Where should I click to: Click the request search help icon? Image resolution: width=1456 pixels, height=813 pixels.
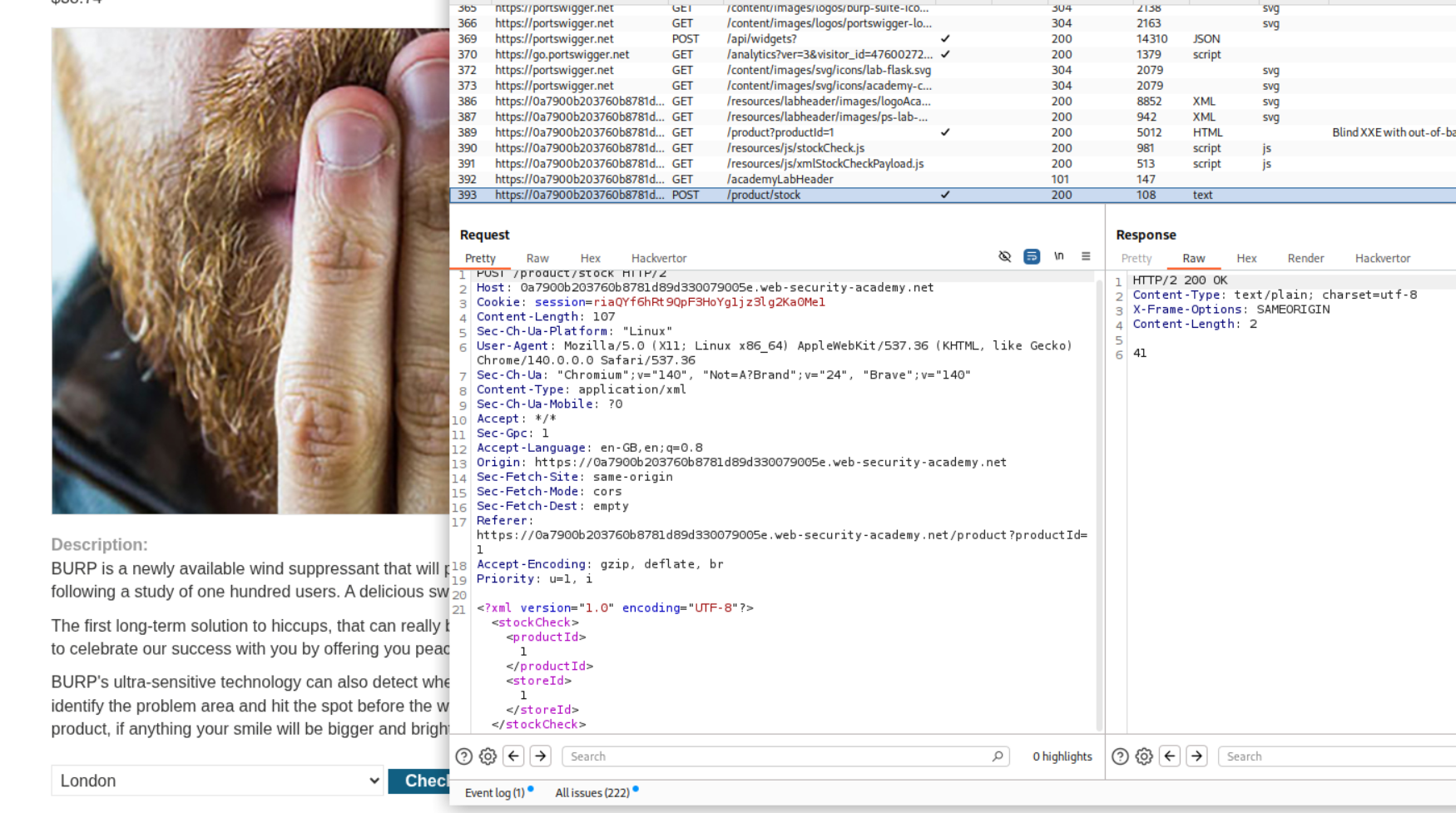tap(464, 756)
